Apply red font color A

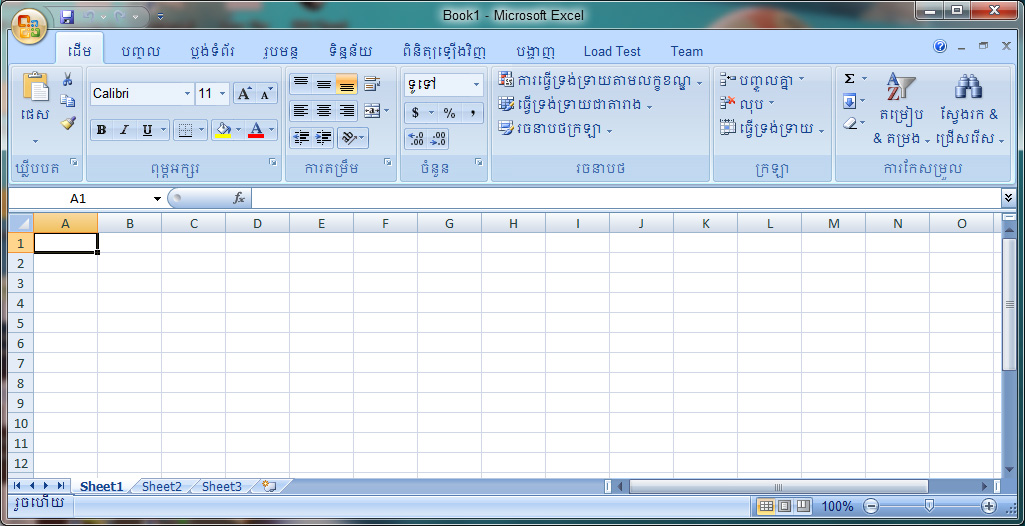[x=256, y=130]
